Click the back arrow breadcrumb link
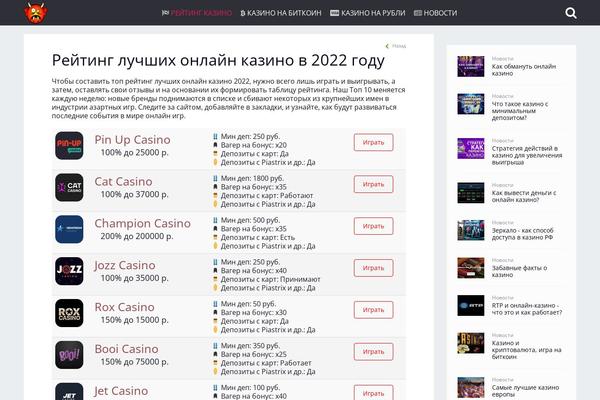Image resolution: width=600 pixels, height=400 pixels. pyautogui.click(x=396, y=46)
